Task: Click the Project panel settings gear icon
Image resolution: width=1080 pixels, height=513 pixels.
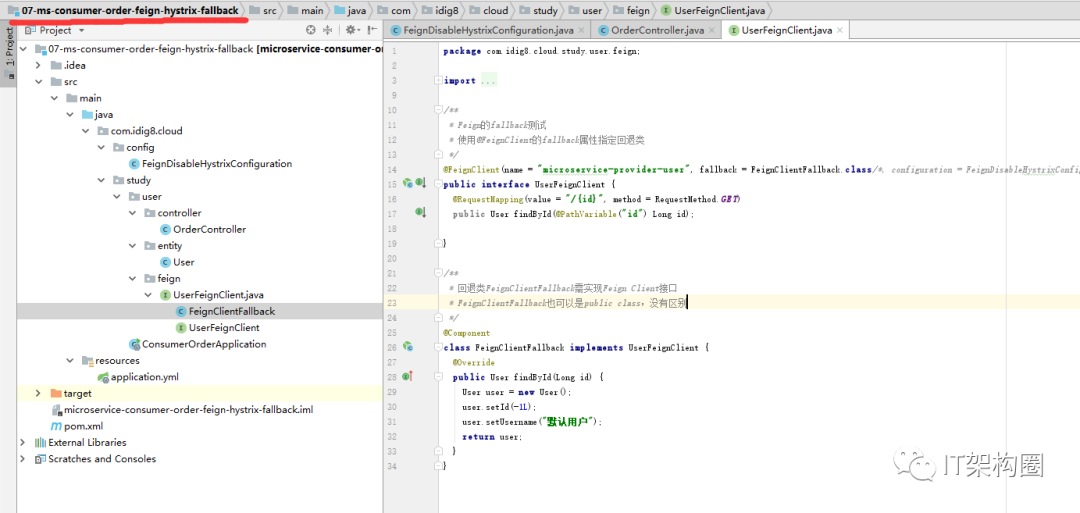Action: point(349,30)
